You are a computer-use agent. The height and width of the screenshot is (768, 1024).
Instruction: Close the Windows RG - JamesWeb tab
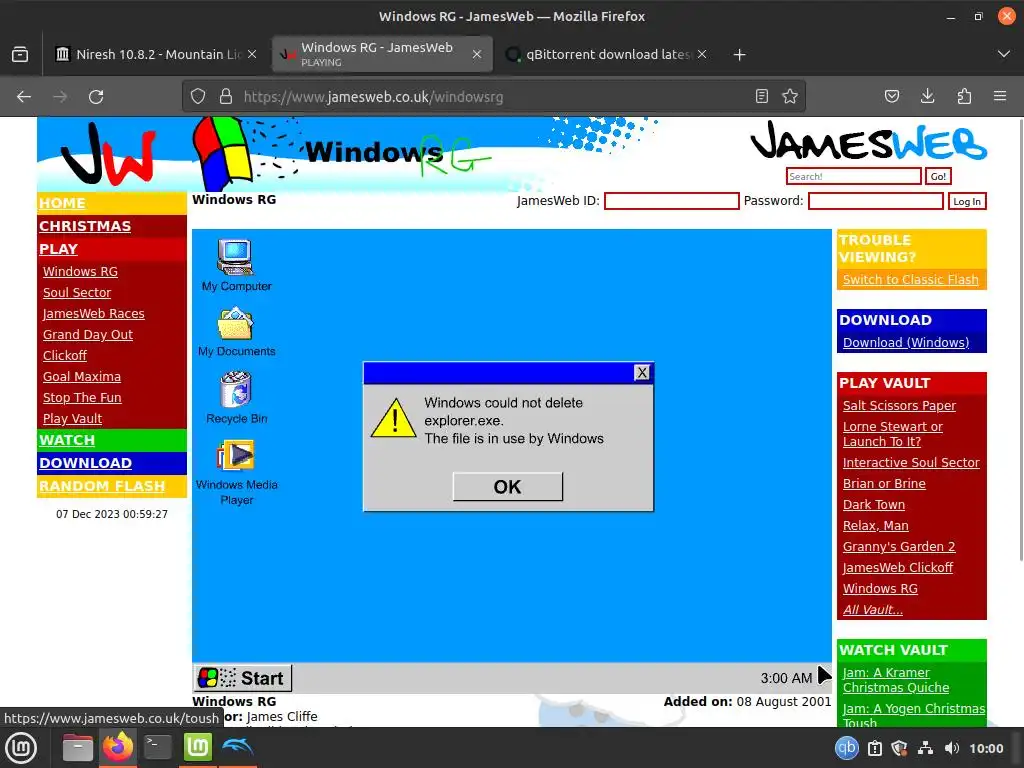[477, 54]
